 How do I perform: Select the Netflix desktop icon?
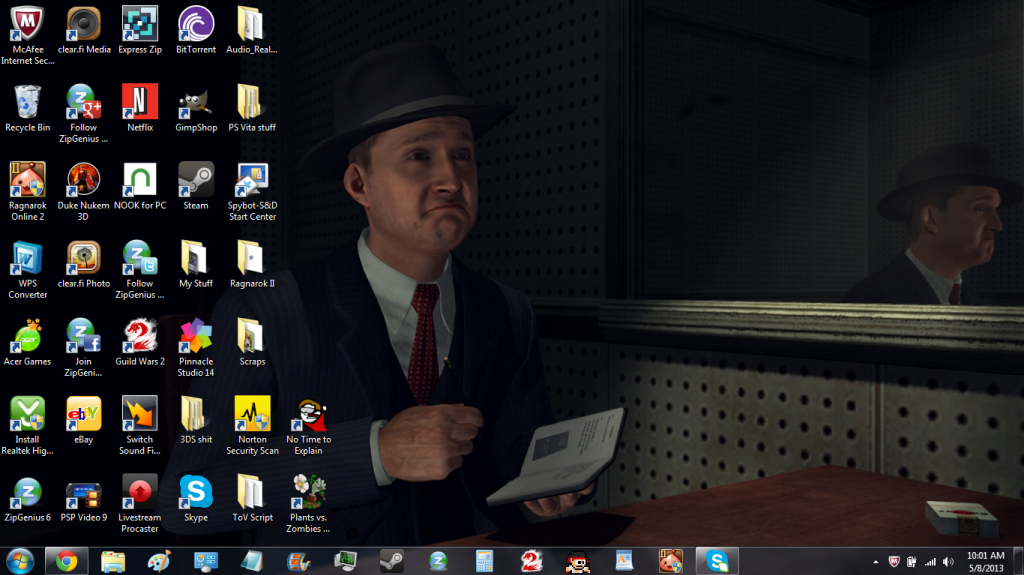click(x=140, y=108)
